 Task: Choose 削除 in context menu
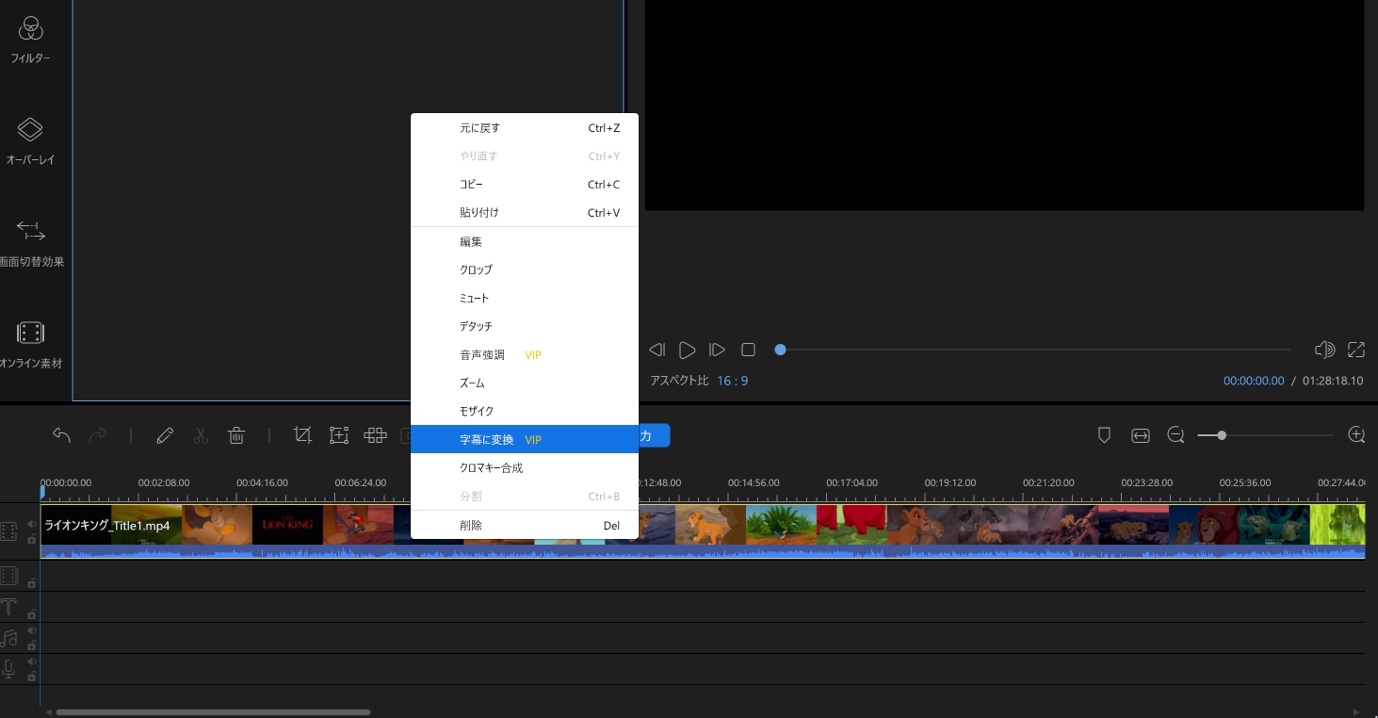524,525
